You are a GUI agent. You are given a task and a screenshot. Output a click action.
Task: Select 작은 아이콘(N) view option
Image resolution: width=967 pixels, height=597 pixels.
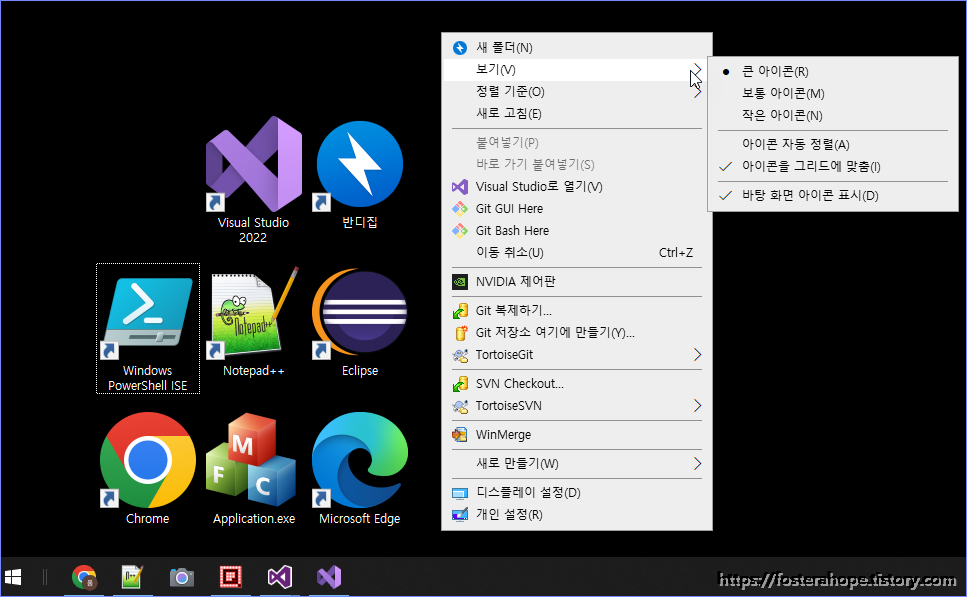833,115
